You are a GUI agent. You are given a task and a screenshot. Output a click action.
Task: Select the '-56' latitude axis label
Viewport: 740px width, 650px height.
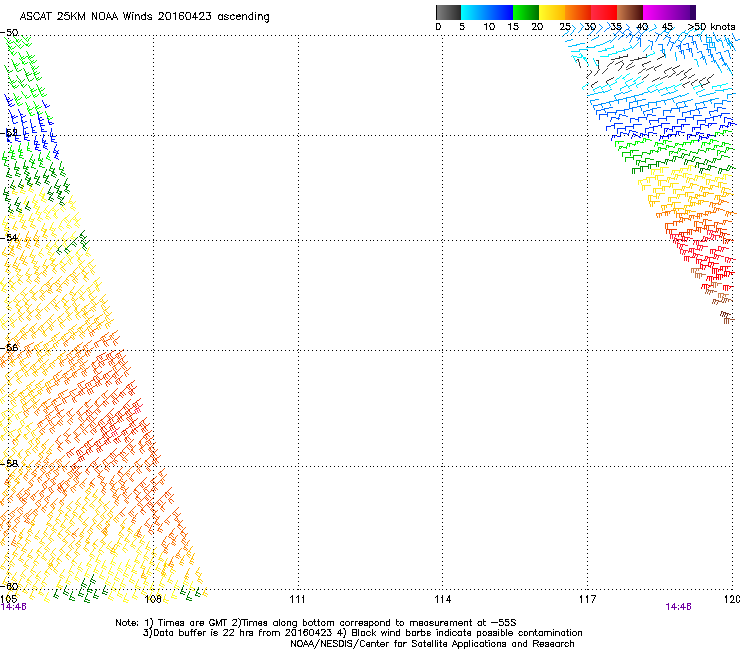click(9, 347)
